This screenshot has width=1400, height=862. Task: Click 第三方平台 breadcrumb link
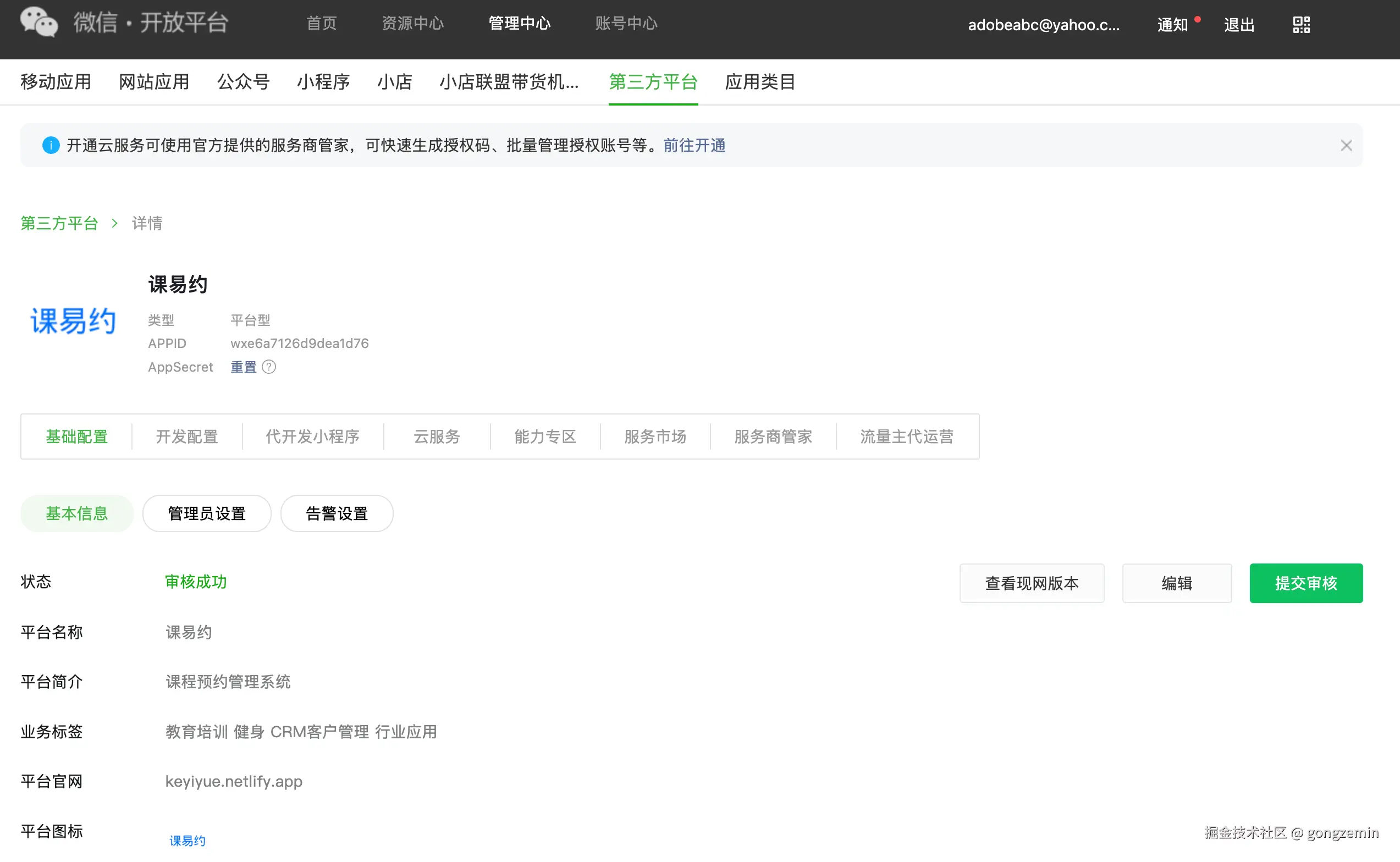click(59, 223)
